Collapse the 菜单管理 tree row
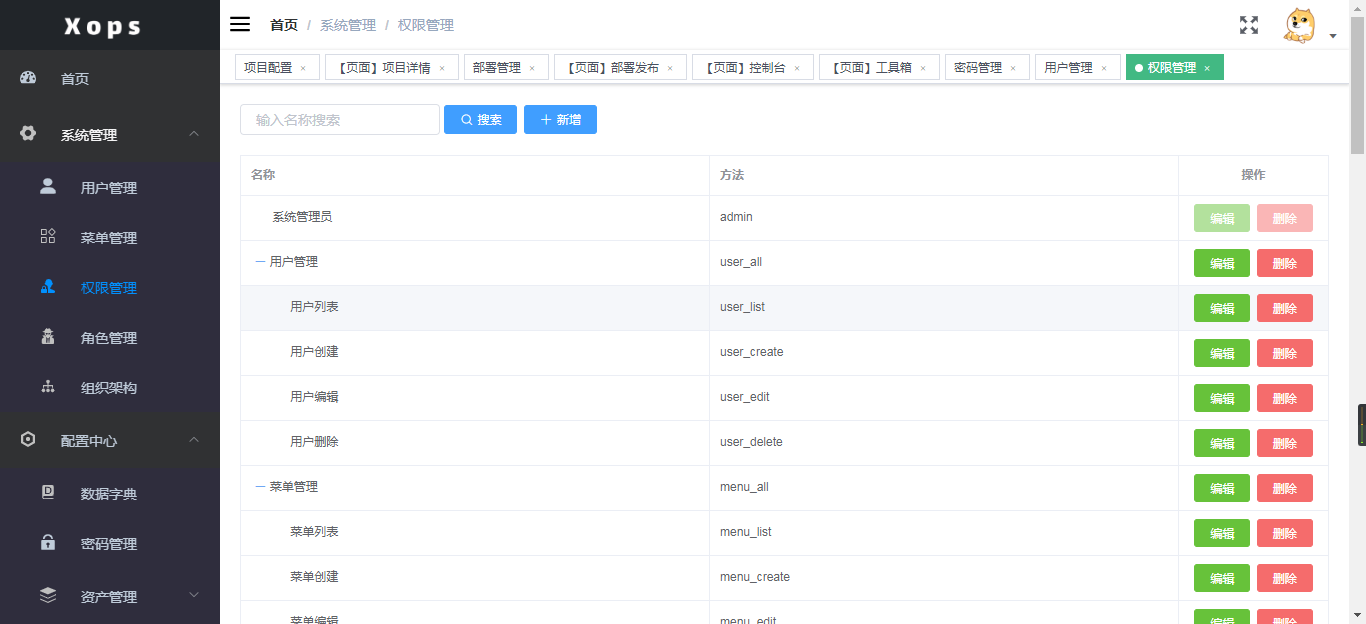 [x=260, y=487]
